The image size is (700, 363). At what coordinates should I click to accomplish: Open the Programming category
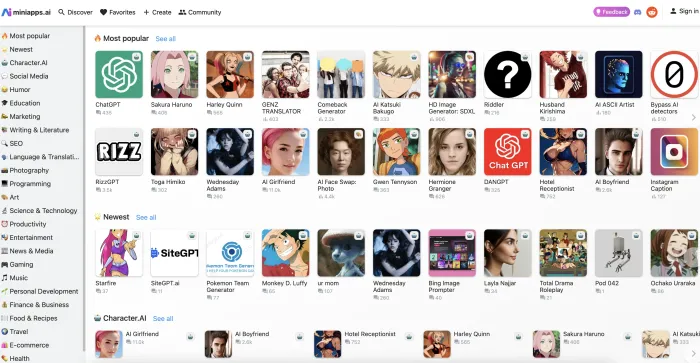coord(26,184)
